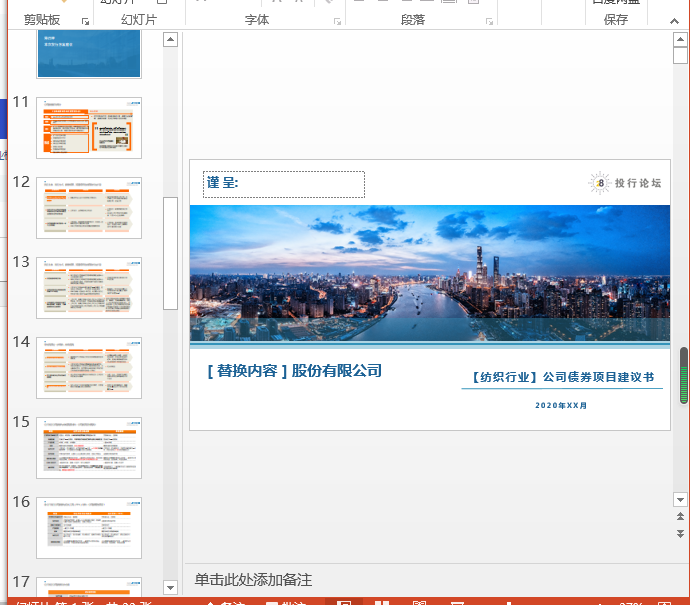Open slide 13 in the thumbnail pane
690x605 pixels.
click(89, 288)
